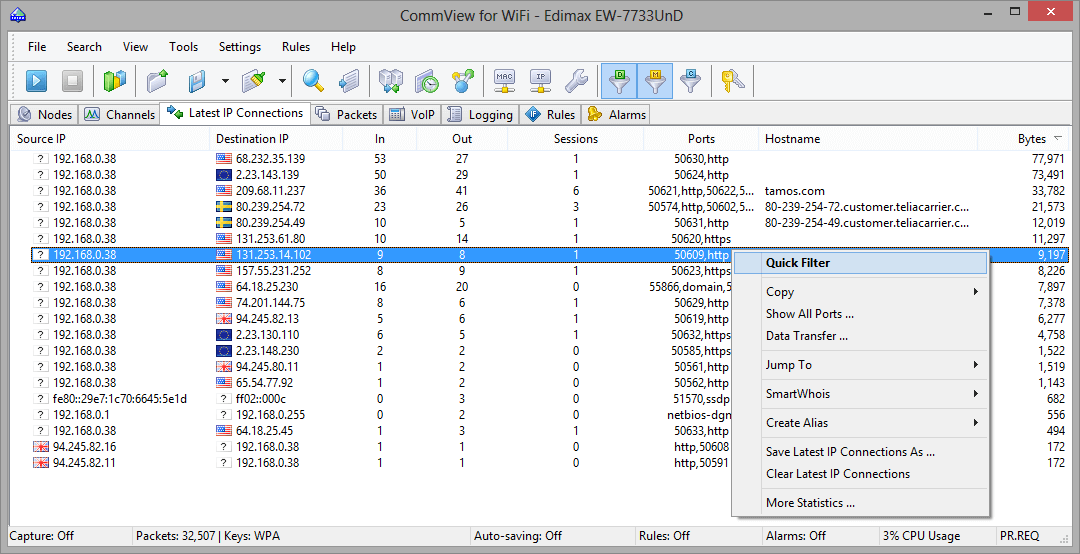Open the MAC aliases toolbar icon
This screenshot has height=554, width=1080.
[x=505, y=81]
